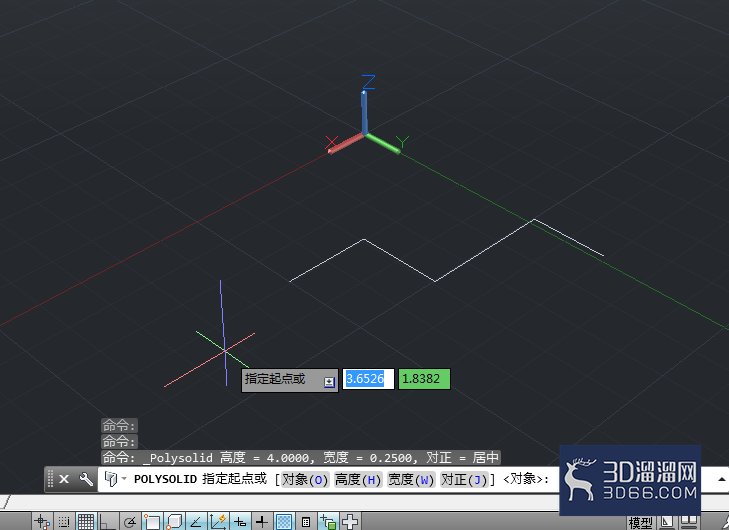Click command history line with _Polysolid 高度
Screen dimensions: 729x530
pyautogui.click(x=301, y=458)
